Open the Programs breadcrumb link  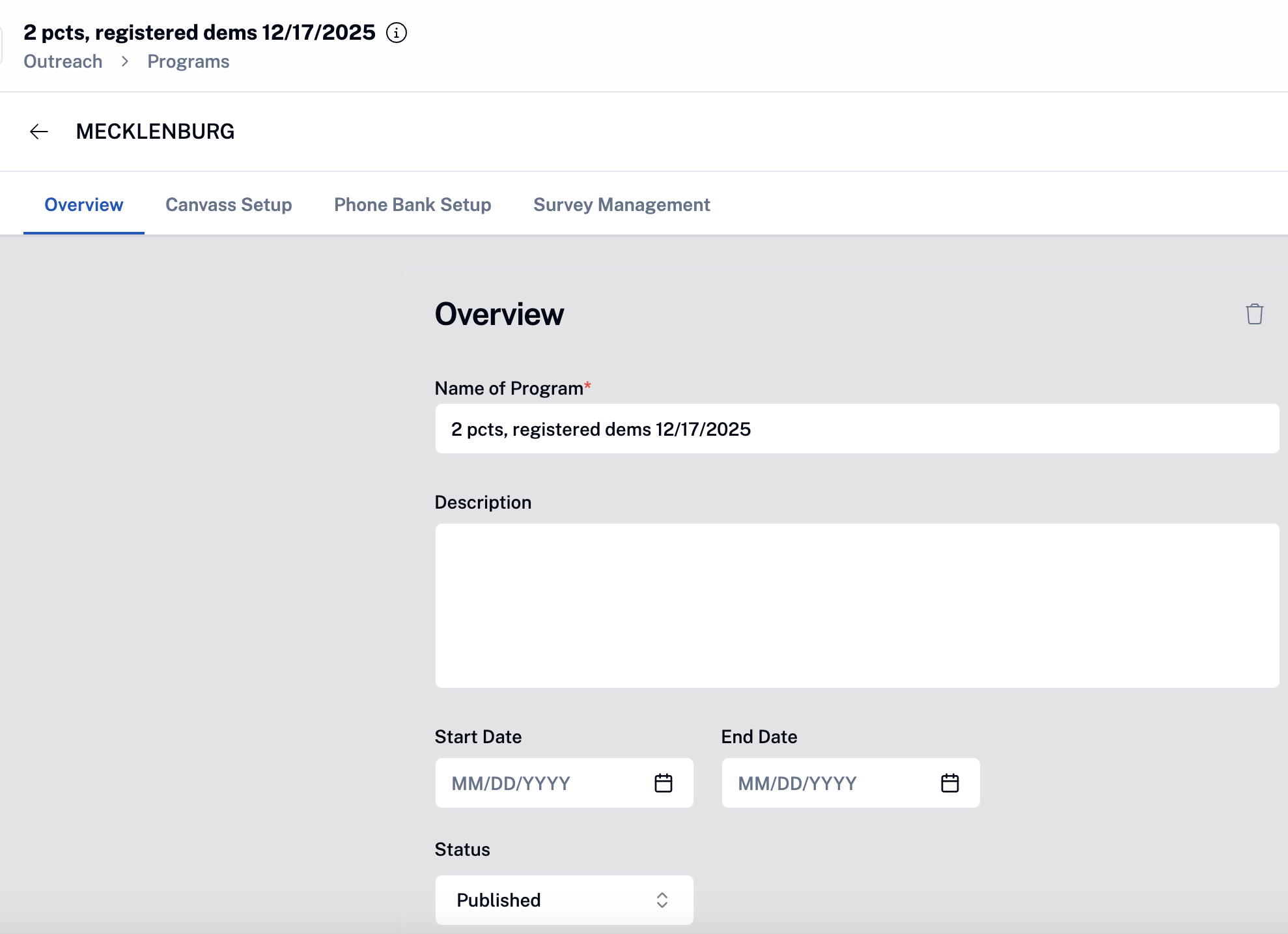click(x=188, y=61)
